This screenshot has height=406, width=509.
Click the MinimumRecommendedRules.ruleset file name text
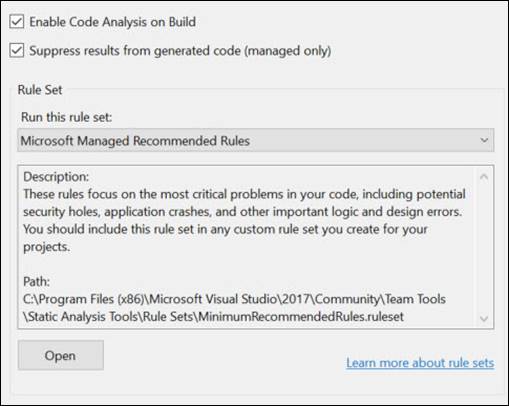[301, 317]
